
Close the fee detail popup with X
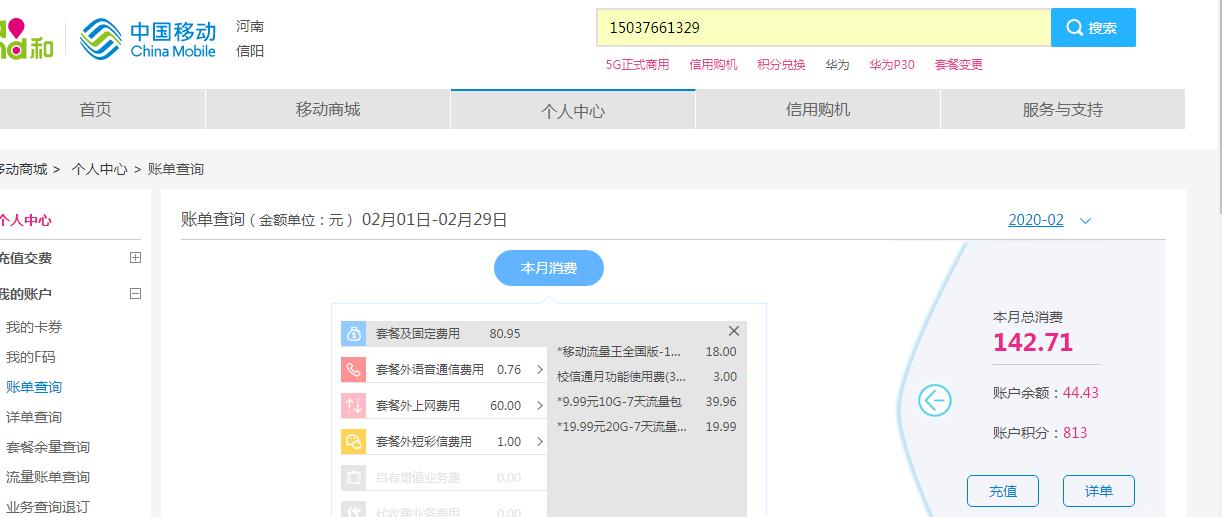coord(734,331)
